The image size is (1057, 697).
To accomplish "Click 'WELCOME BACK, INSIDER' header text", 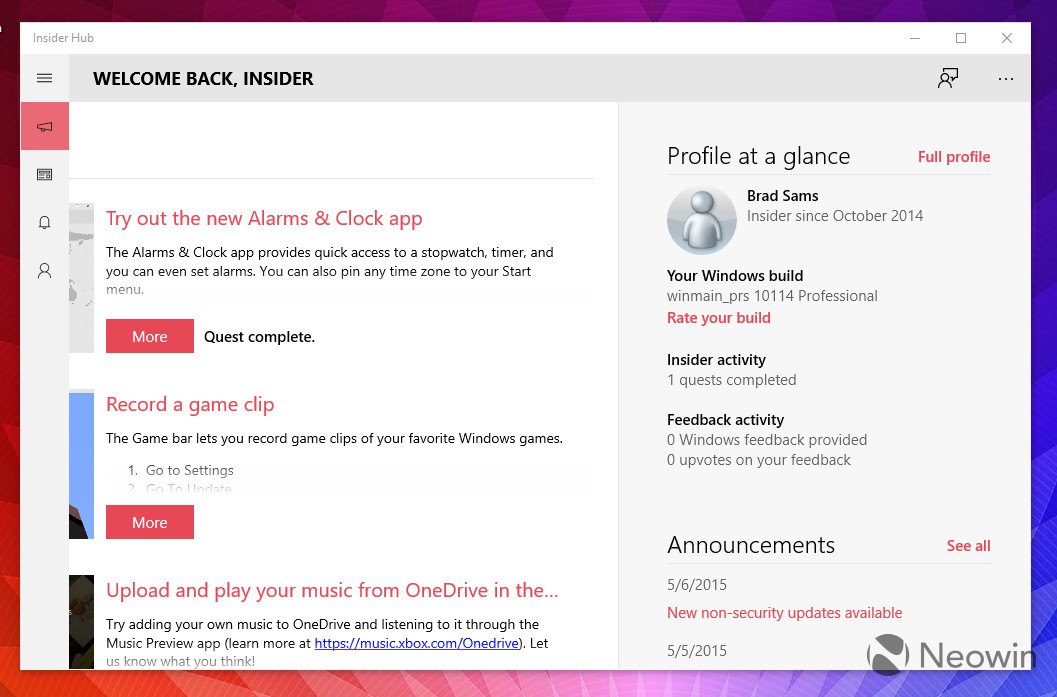I will pos(203,79).
